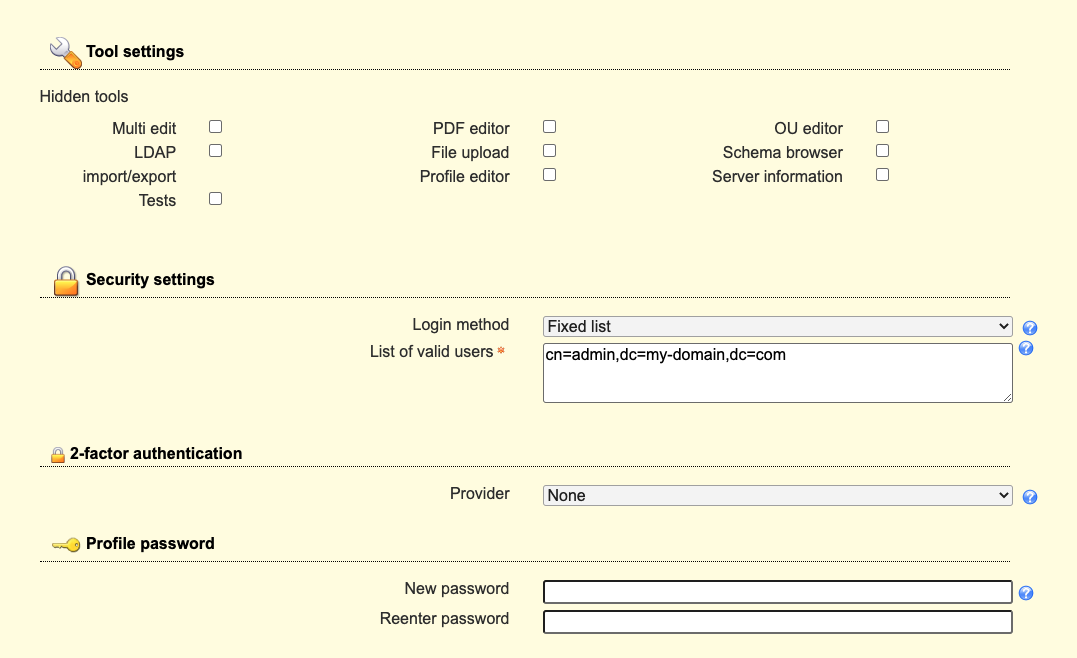This screenshot has width=1077, height=658.
Task: Hide the PDF editor tool
Action: click(x=549, y=125)
